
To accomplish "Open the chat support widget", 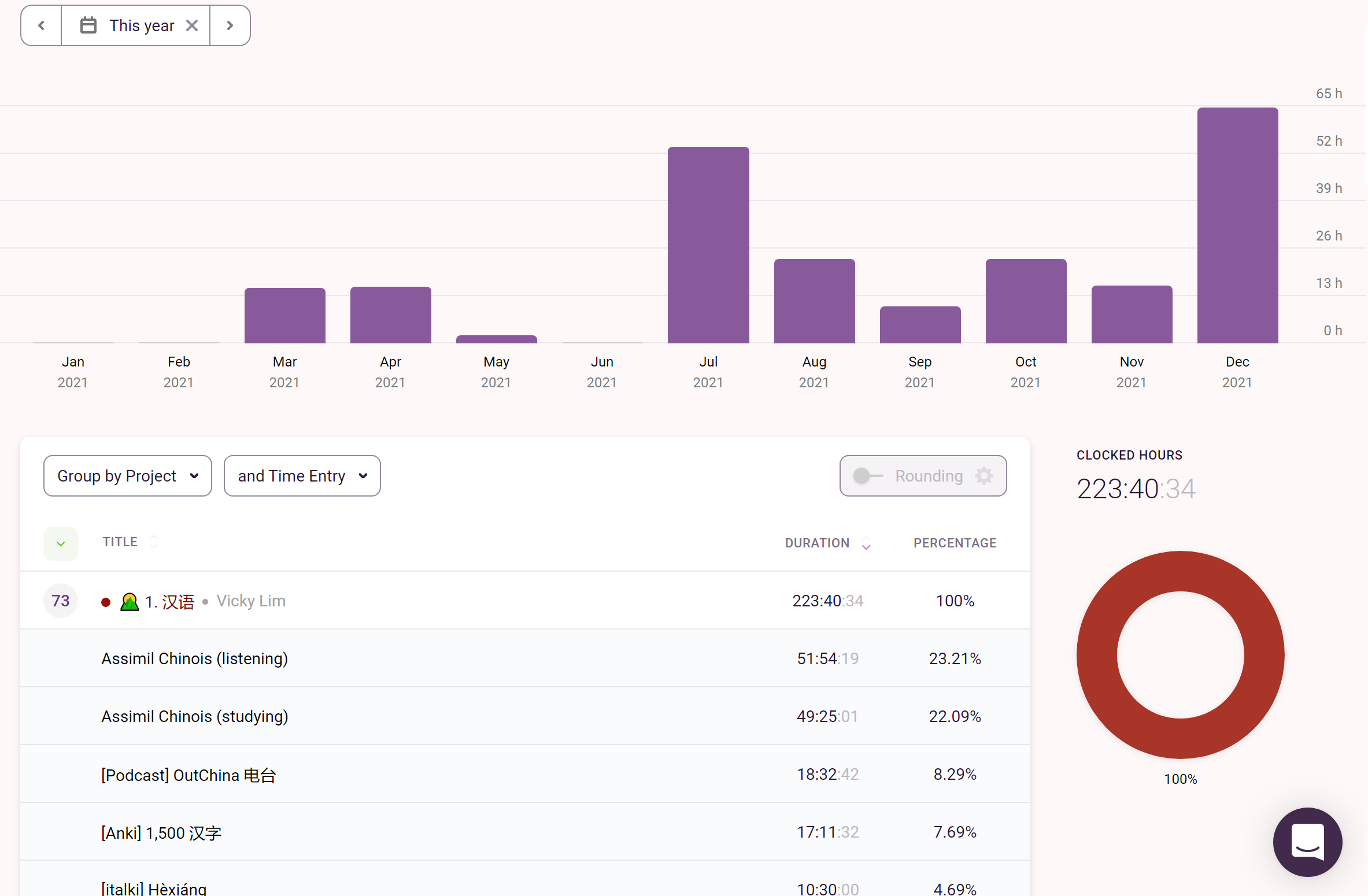I will (x=1307, y=842).
